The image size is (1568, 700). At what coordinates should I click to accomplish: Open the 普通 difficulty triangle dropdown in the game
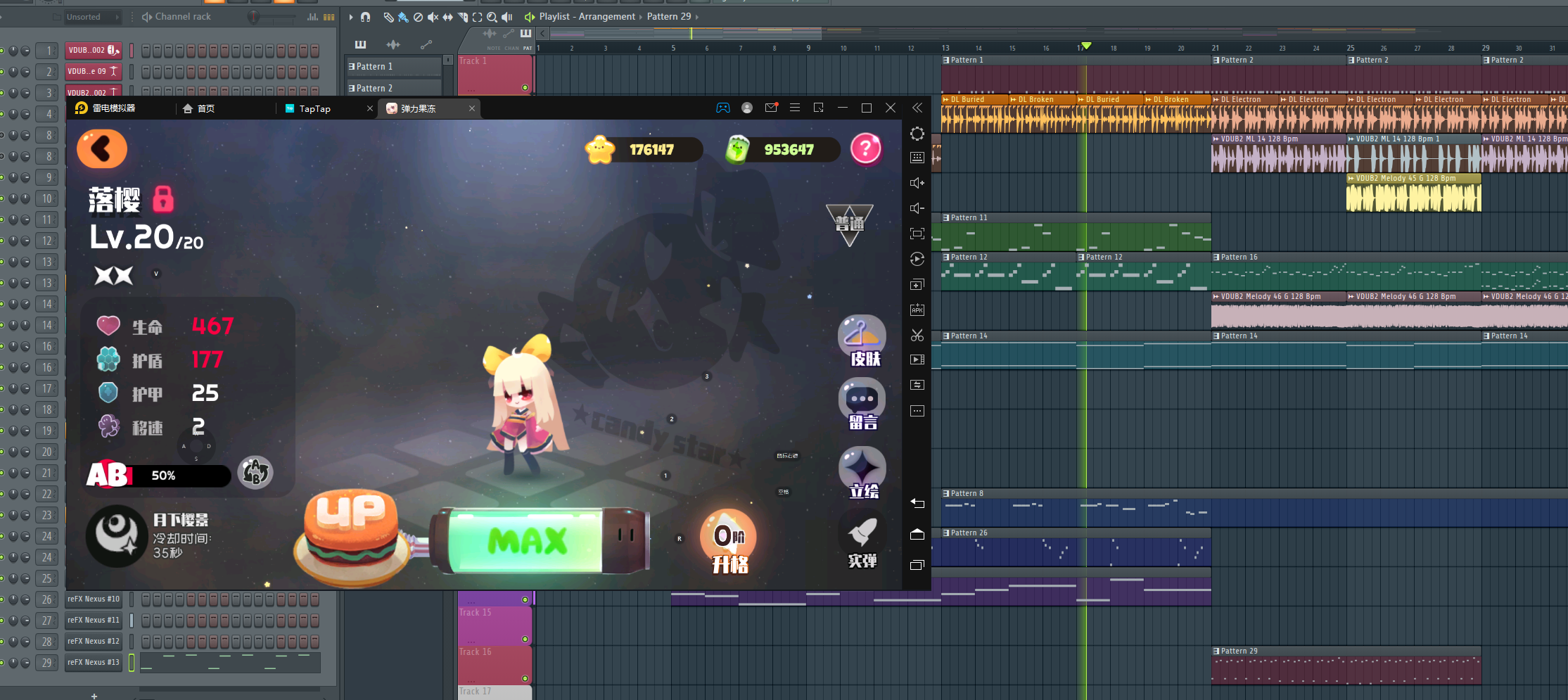tap(850, 225)
